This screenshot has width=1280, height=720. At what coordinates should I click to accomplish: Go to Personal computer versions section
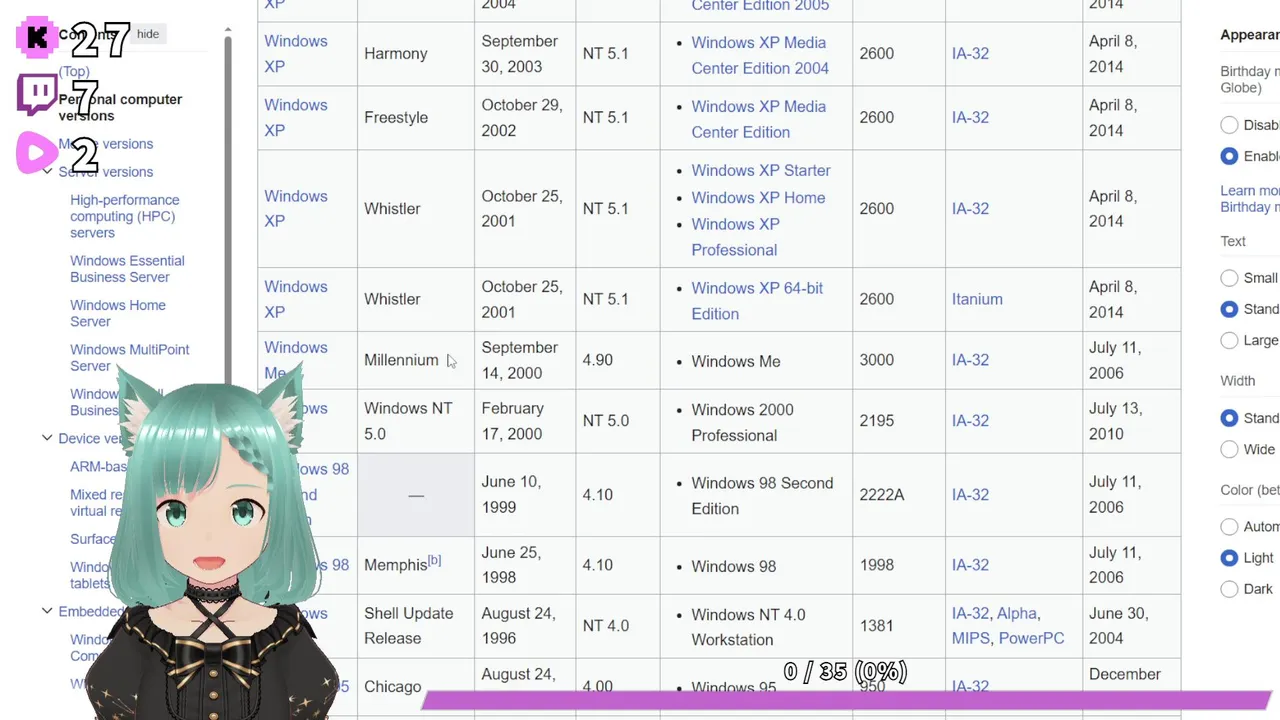tap(120, 107)
